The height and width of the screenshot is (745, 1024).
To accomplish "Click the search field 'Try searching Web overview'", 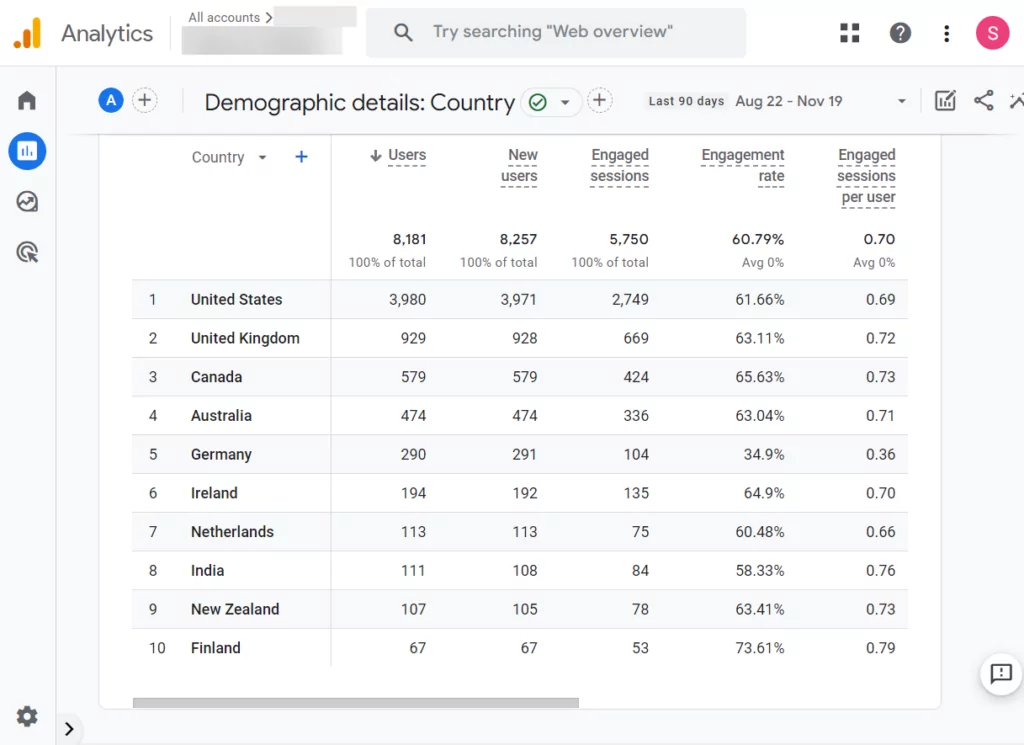I will click(x=556, y=33).
